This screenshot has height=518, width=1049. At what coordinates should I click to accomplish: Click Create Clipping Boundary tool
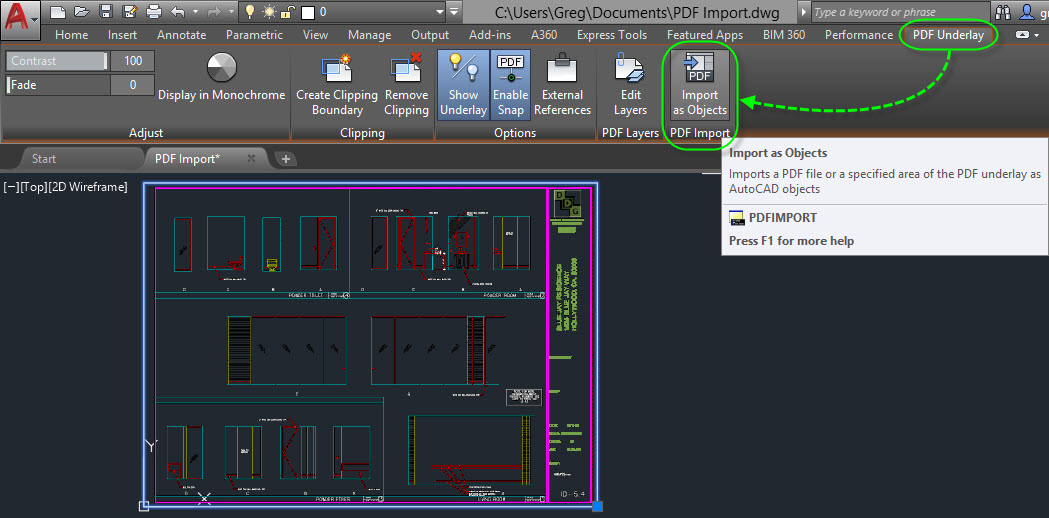pyautogui.click(x=337, y=86)
